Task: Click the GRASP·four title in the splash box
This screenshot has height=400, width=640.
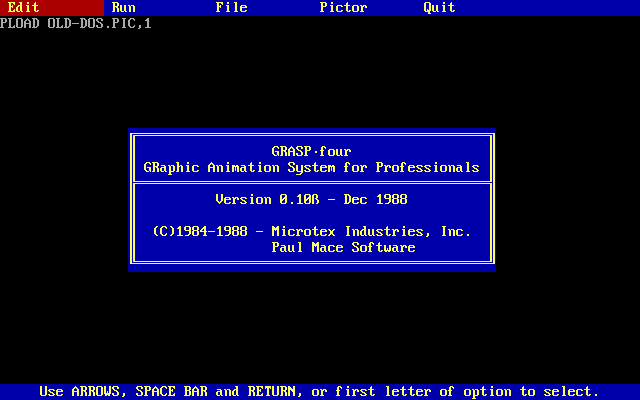Action: [x=311, y=151]
